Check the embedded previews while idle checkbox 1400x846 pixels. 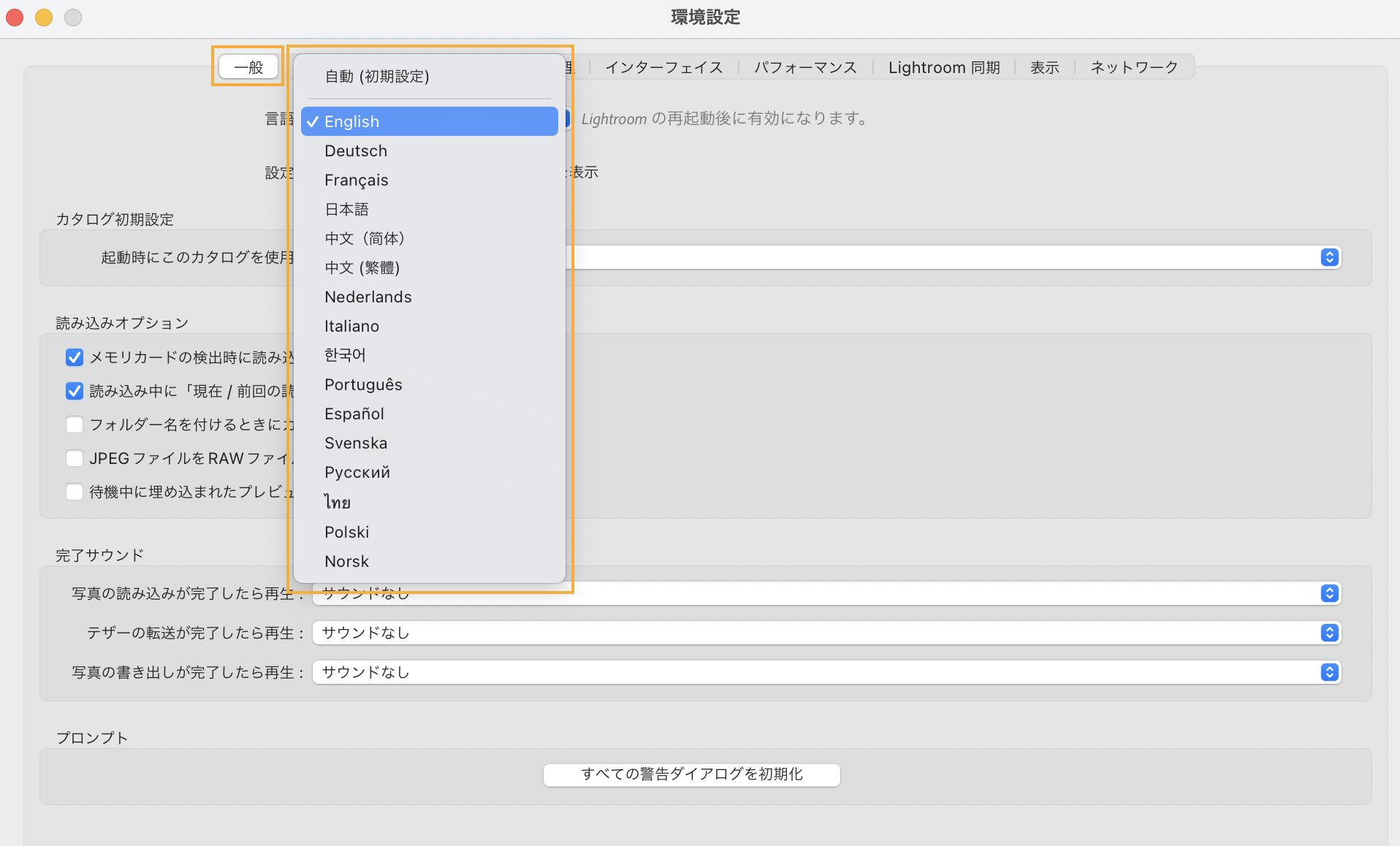pyautogui.click(x=75, y=492)
